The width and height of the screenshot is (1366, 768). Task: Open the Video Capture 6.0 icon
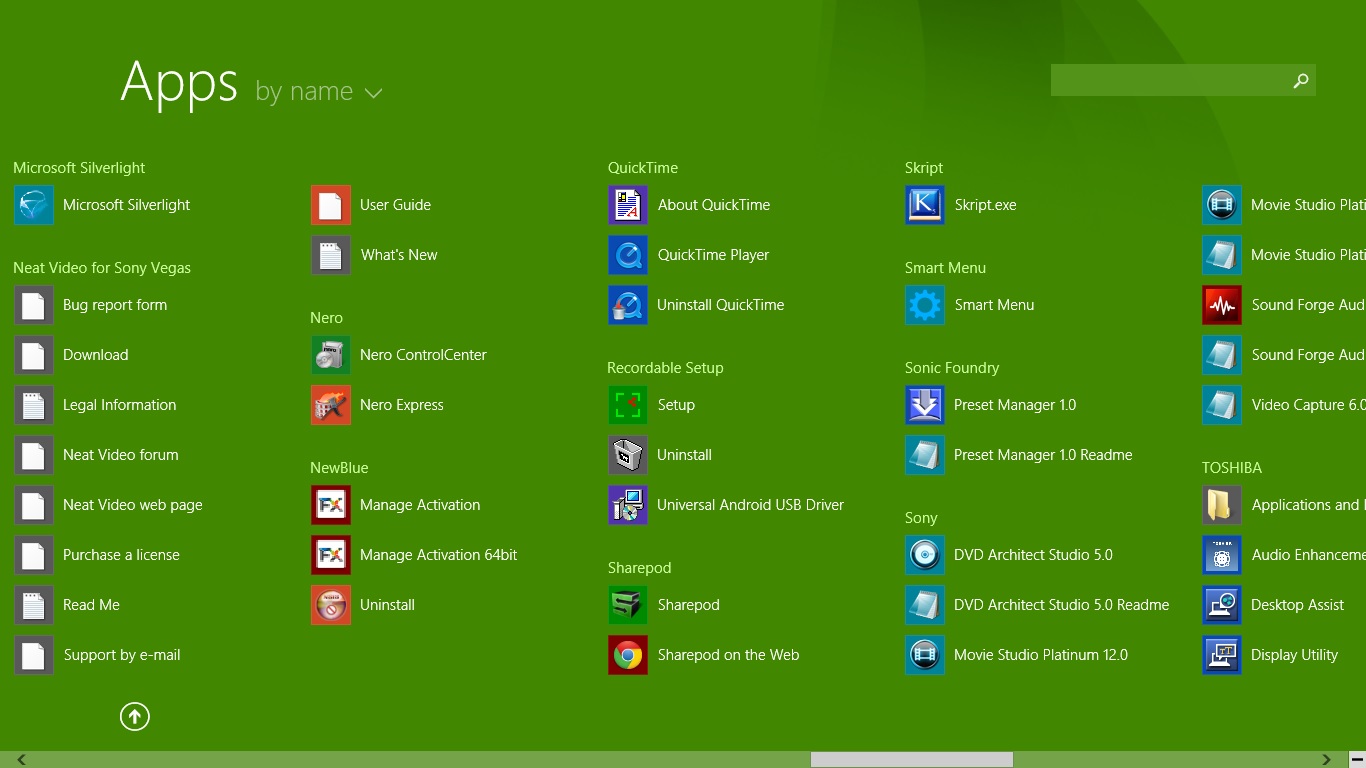pos(1222,405)
